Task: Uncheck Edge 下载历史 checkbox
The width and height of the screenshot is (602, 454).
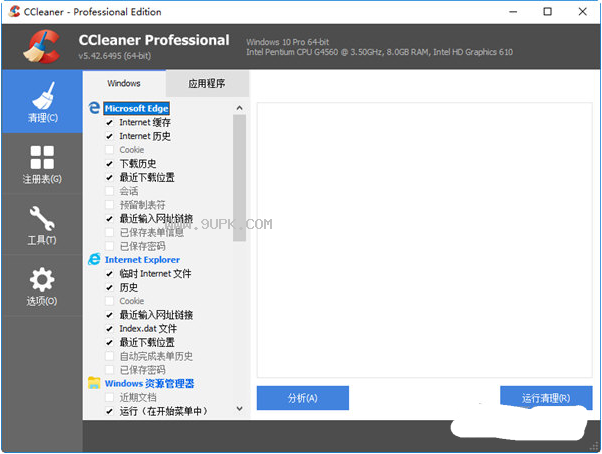Action: [x=109, y=164]
